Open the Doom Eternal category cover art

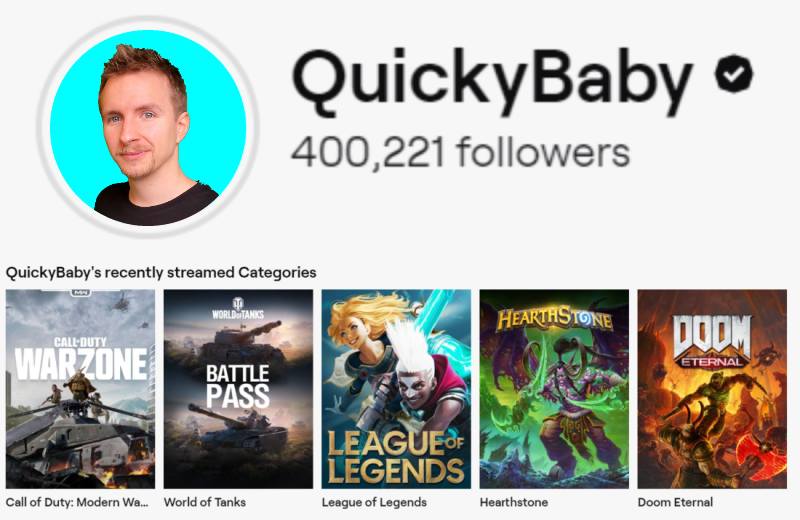(x=712, y=389)
